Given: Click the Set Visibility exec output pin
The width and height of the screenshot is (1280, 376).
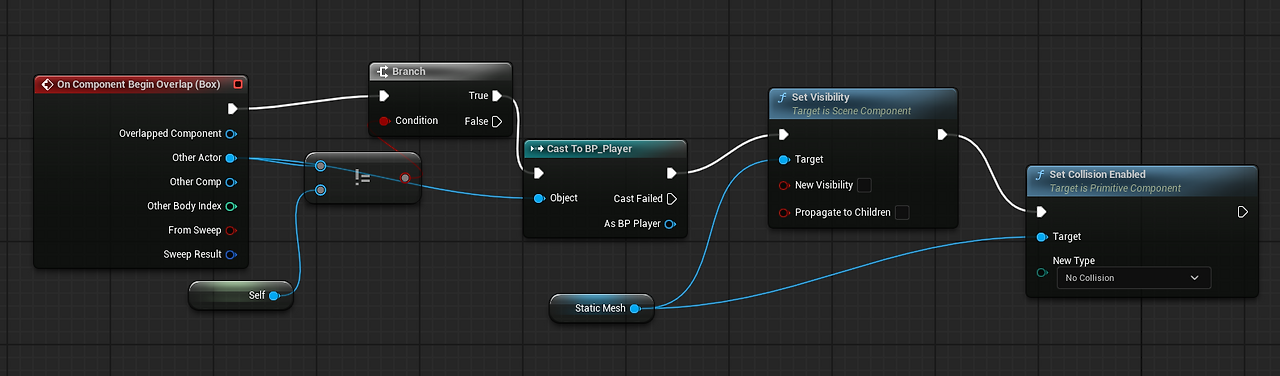Looking at the screenshot, I should [943, 135].
